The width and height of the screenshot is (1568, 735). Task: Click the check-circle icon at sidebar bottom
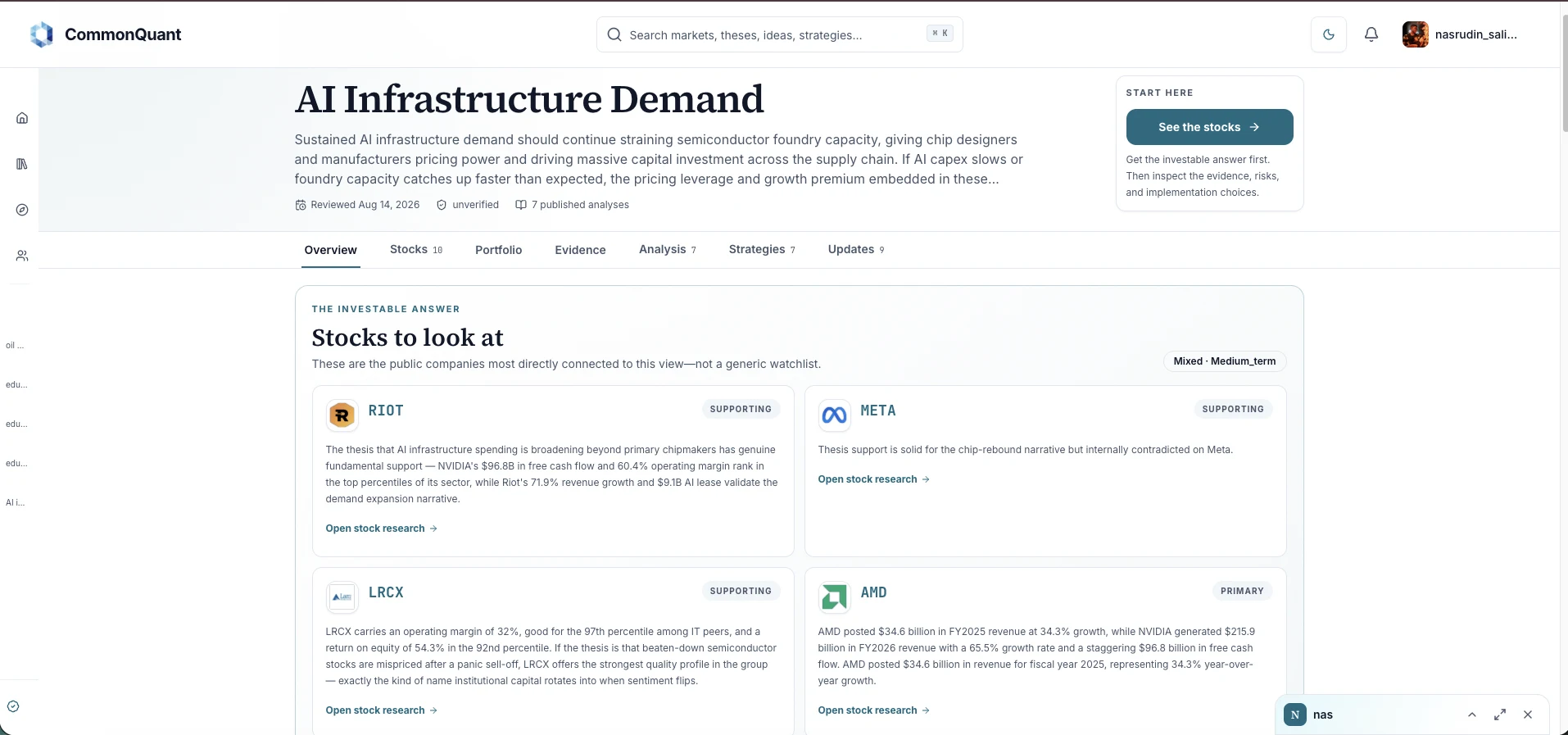point(13,706)
